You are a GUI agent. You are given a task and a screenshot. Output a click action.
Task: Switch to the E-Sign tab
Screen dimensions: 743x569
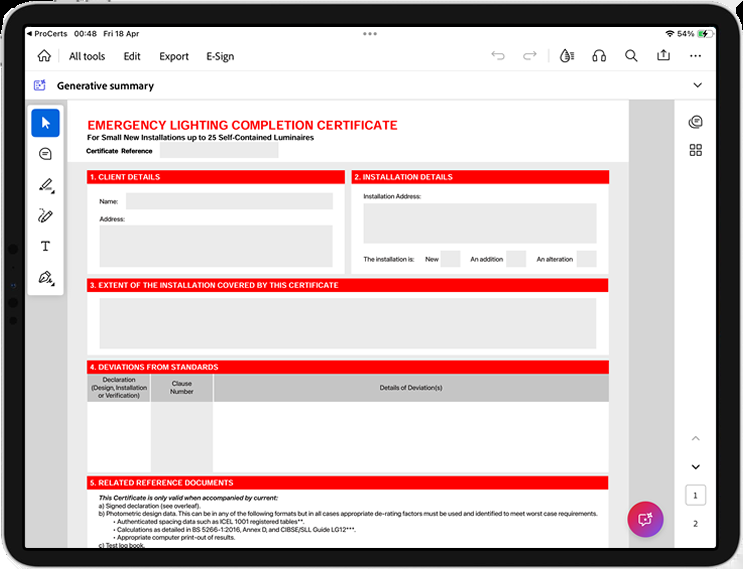pos(220,56)
